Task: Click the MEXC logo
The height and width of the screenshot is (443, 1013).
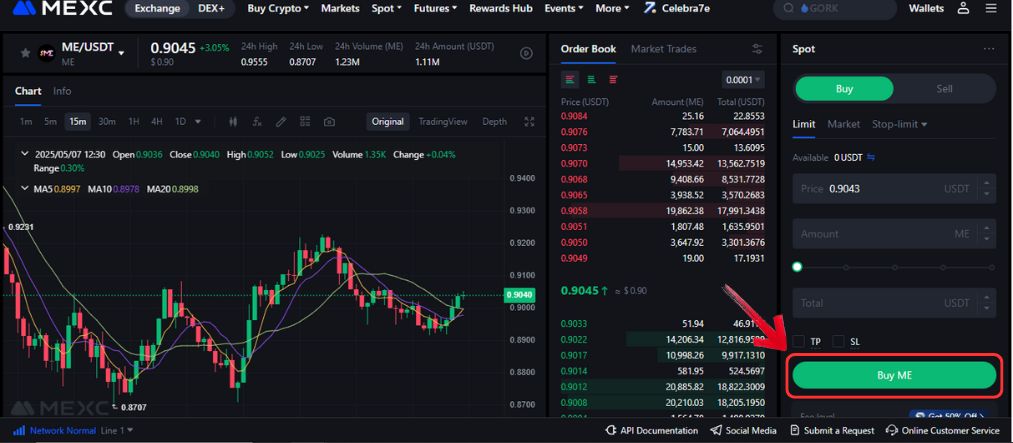Action: tap(62, 8)
